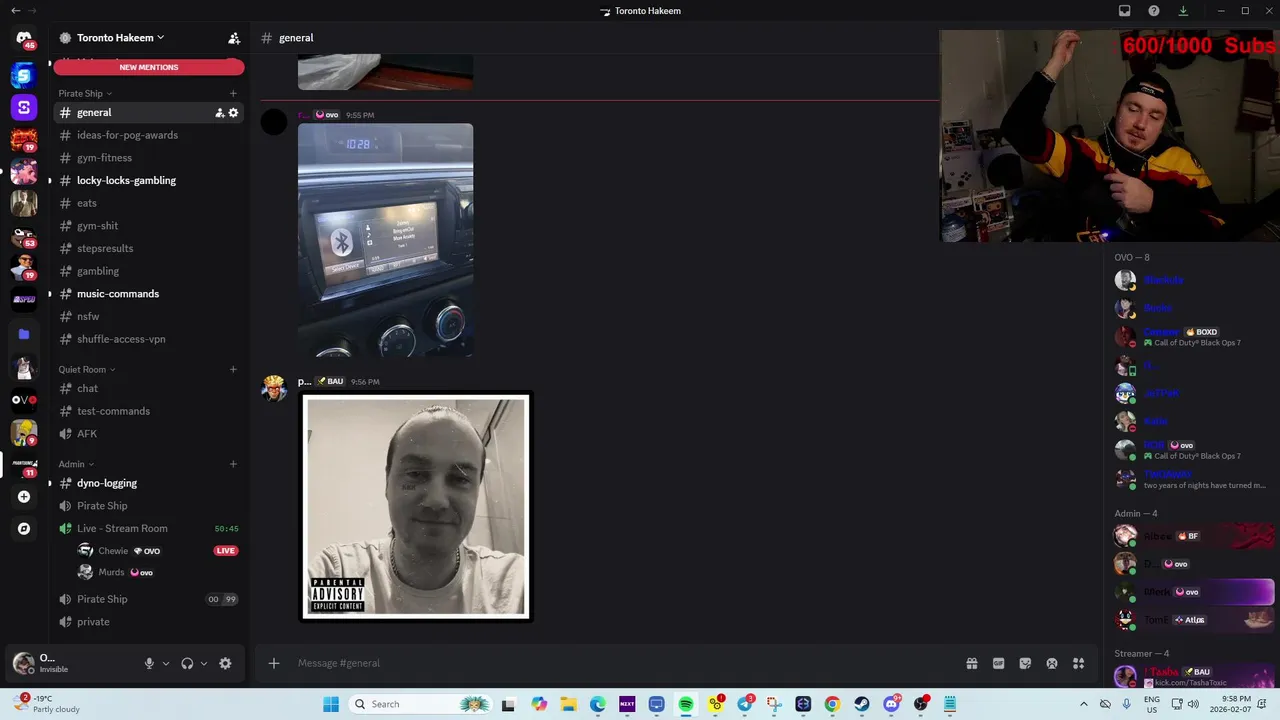Show hidden system tray icons chevron

(1083, 704)
